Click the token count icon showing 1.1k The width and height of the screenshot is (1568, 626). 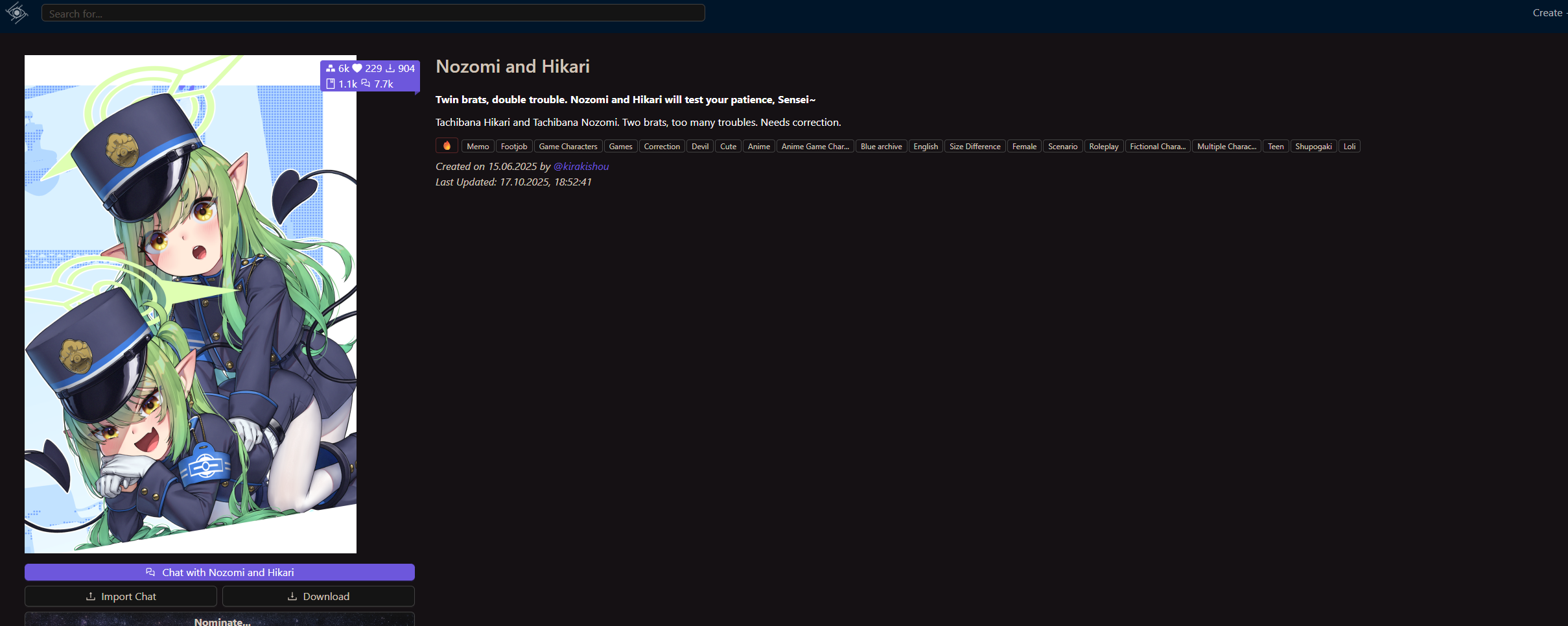click(331, 84)
